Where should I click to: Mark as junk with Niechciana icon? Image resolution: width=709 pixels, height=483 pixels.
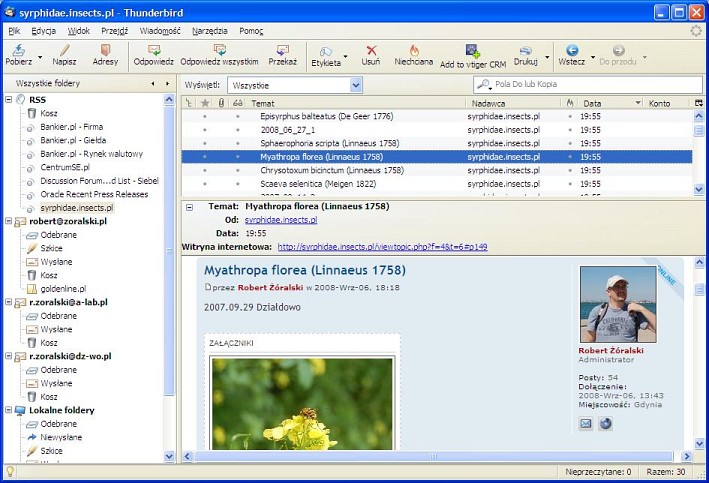click(x=413, y=50)
